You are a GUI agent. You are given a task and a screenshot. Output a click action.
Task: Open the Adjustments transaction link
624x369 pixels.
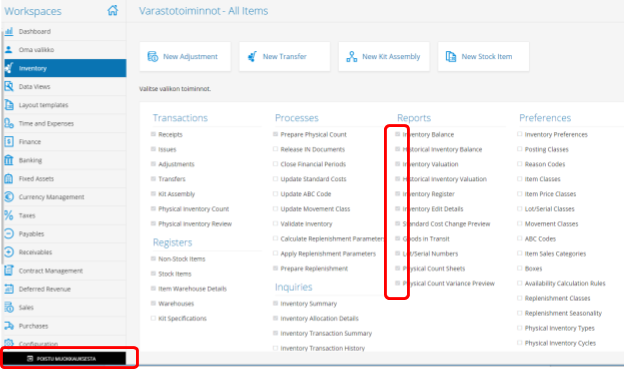tap(176, 164)
